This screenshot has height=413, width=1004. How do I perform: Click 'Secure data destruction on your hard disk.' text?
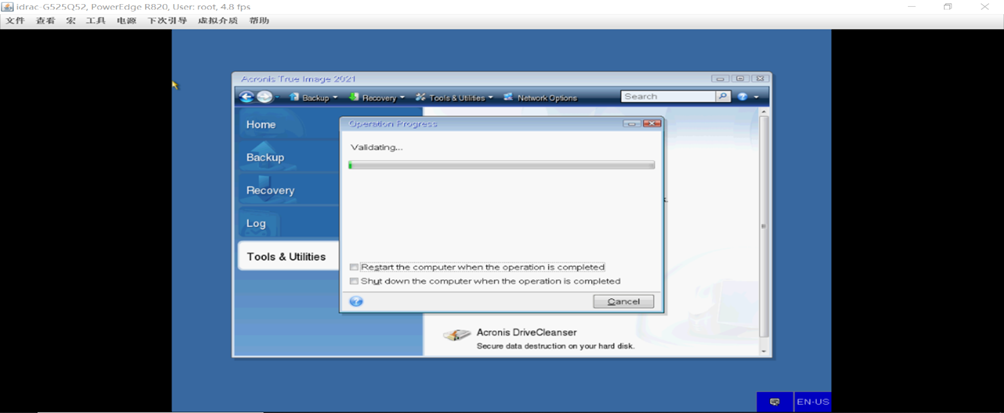(556, 346)
